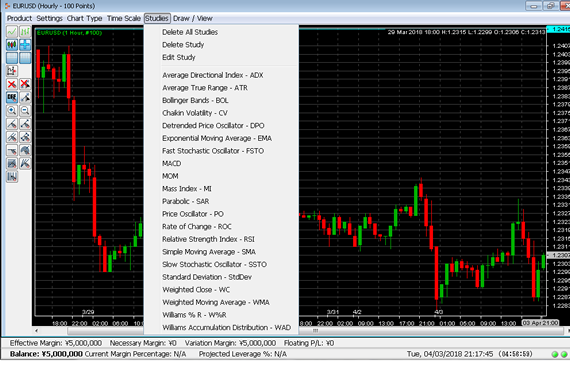The height and width of the screenshot is (371, 570).
Task: Click the scrollbar left arrow
Action: pos(36,331)
